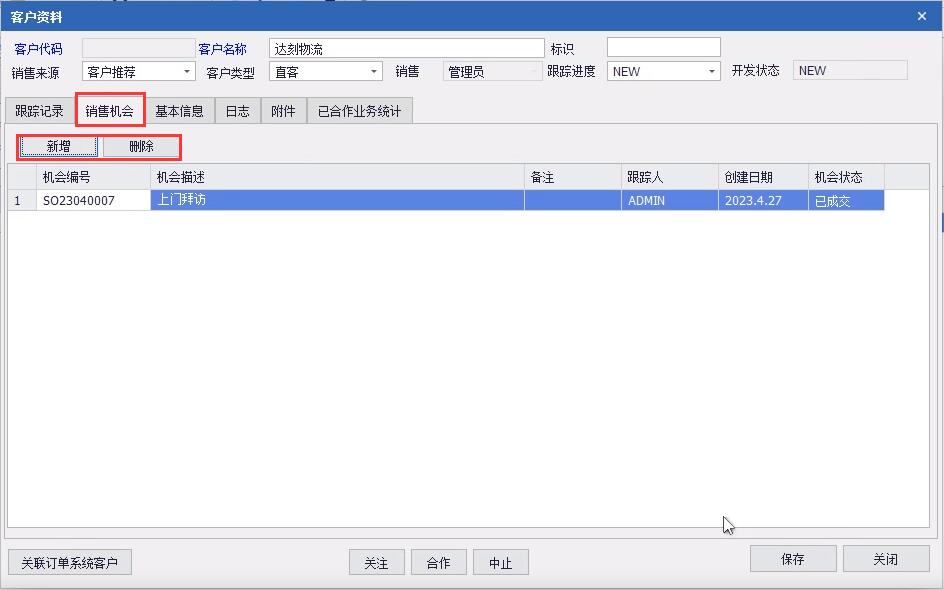Click the 关闭 button
The image size is (944, 590).
point(886,559)
